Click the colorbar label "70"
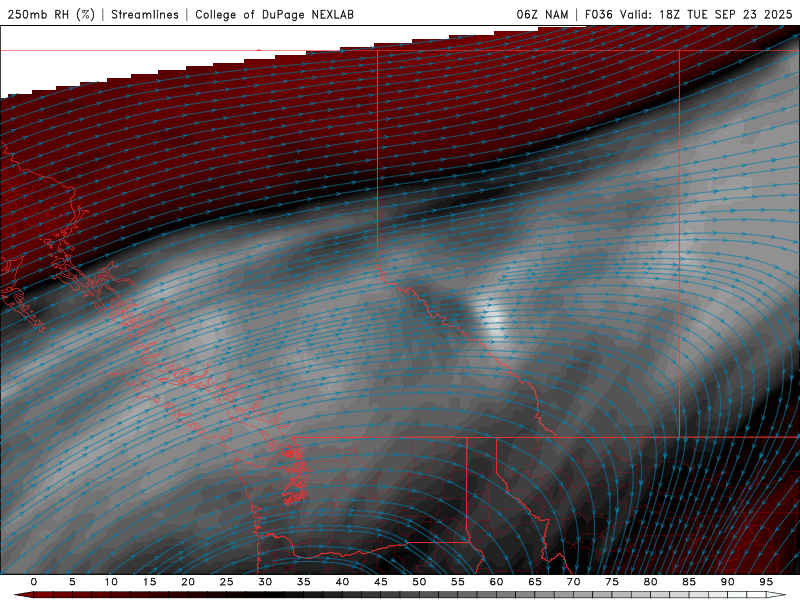The image size is (800, 600). click(x=573, y=582)
